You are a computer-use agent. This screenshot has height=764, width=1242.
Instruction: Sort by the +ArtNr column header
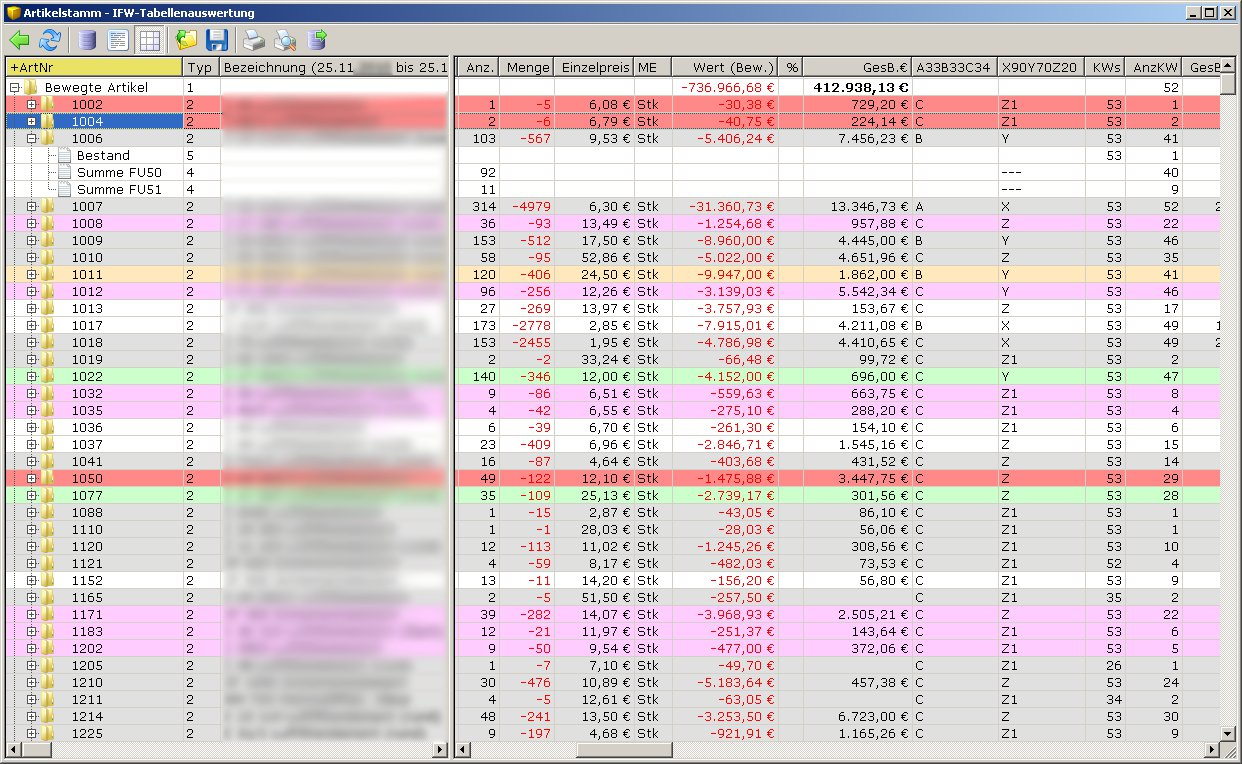coord(95,67)
